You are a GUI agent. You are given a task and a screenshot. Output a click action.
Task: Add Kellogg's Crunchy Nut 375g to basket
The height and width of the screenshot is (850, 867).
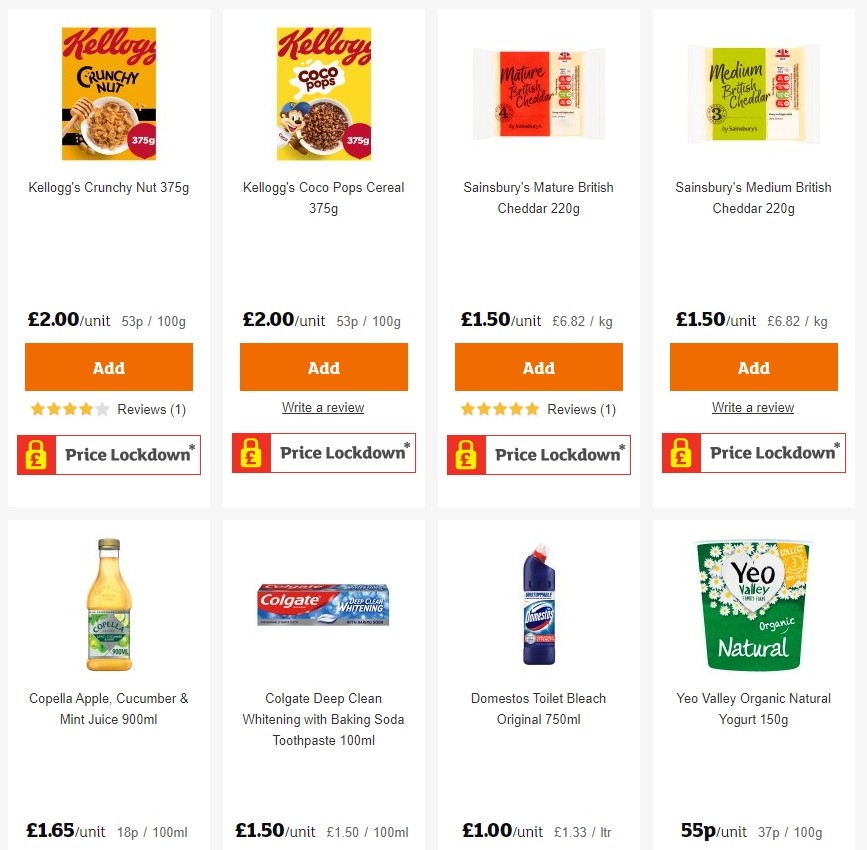click(108, 366)
